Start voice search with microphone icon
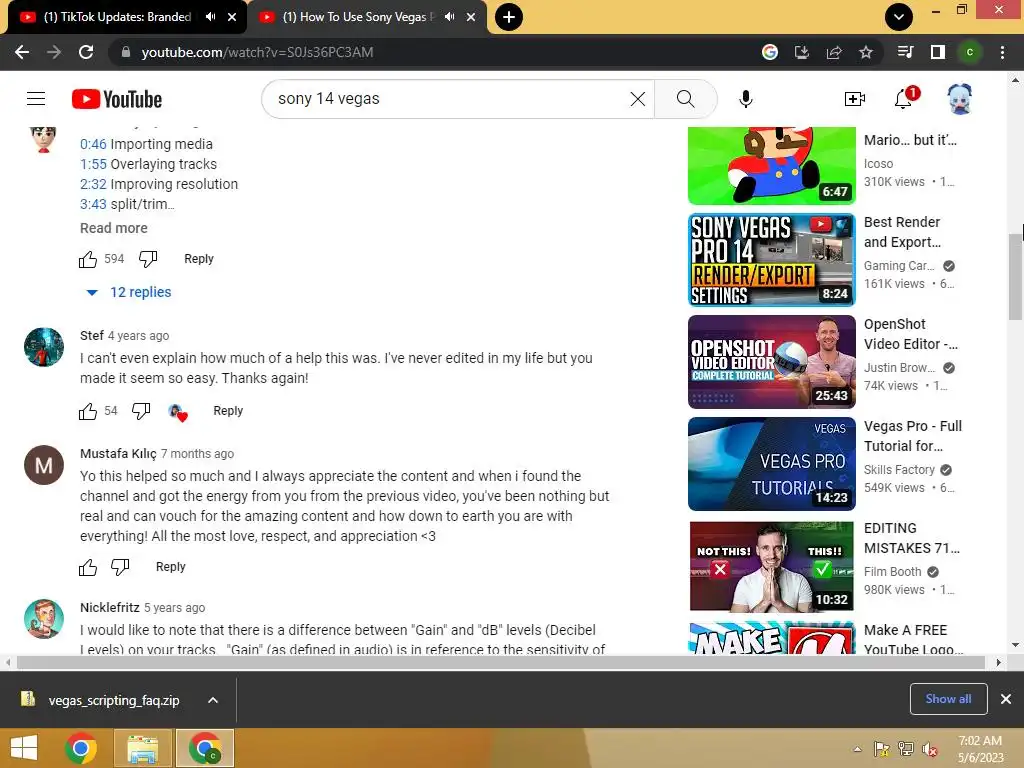The image size is (1024, 768). (745, 99)
